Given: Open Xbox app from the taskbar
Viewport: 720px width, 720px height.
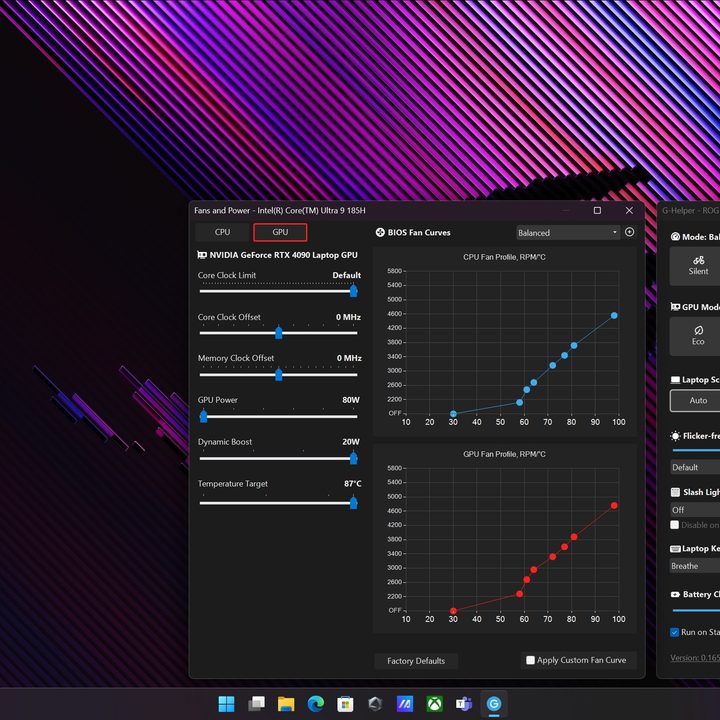Looking at the screenshot, I should click(x=434, y=703).
